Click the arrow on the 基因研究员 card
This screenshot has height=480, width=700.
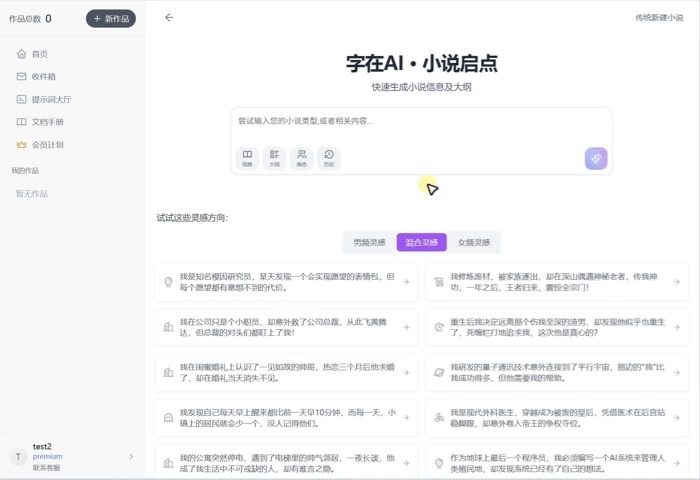pyautogui.click(x=406, y=282)
